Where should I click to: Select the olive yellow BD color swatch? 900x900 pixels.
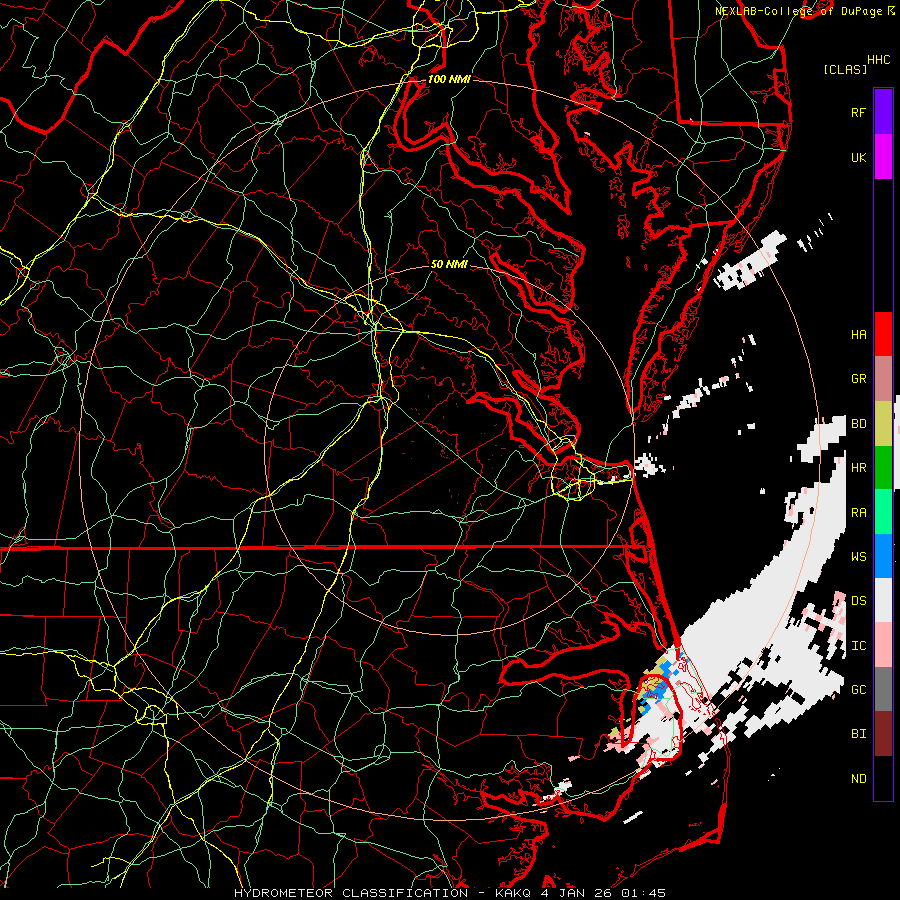(x=883, y=424)
